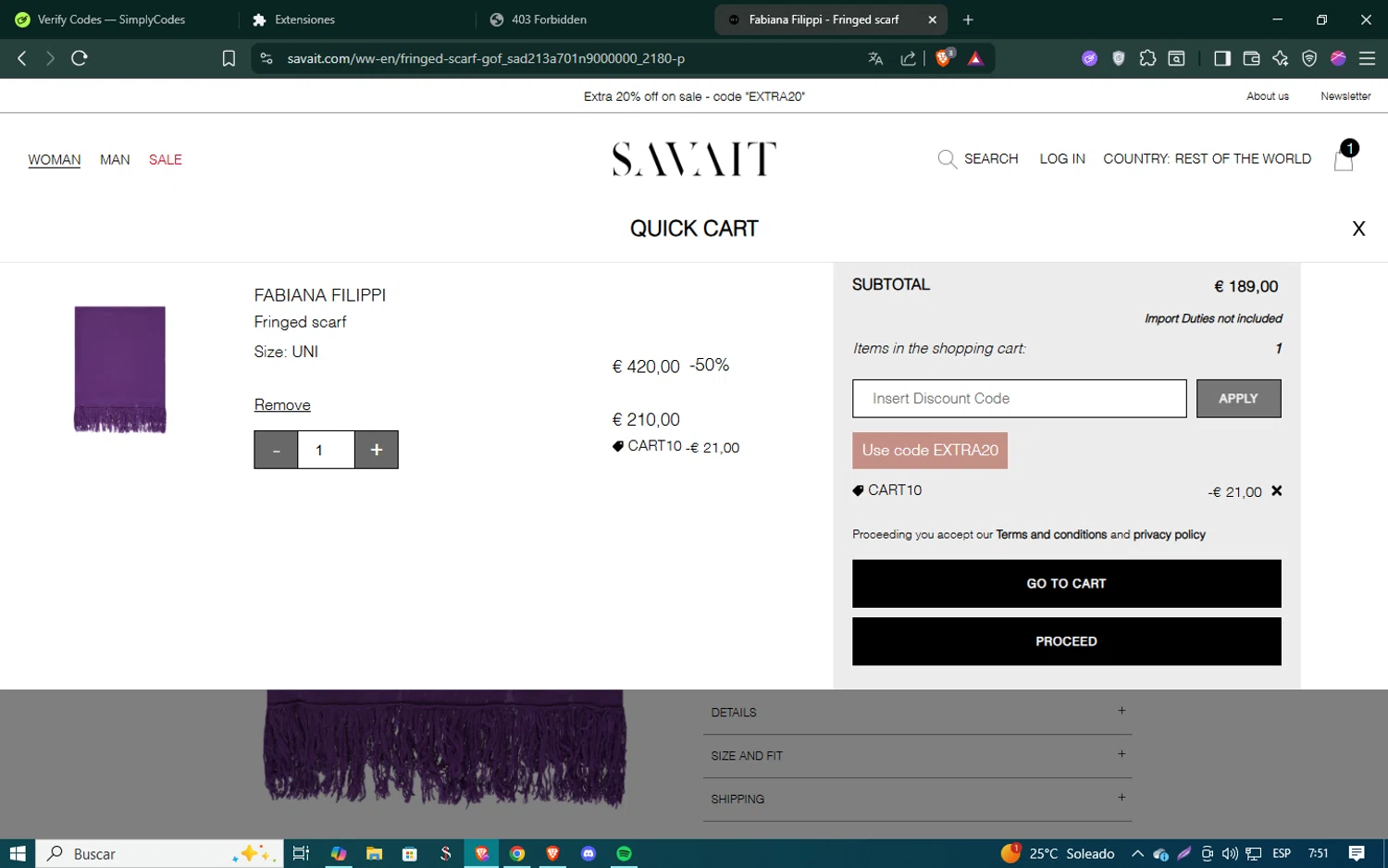Screen dimensions: 1388x868
Task: Click the purple scarf thumbnail in cart
Action: click(x=120, y=369)
